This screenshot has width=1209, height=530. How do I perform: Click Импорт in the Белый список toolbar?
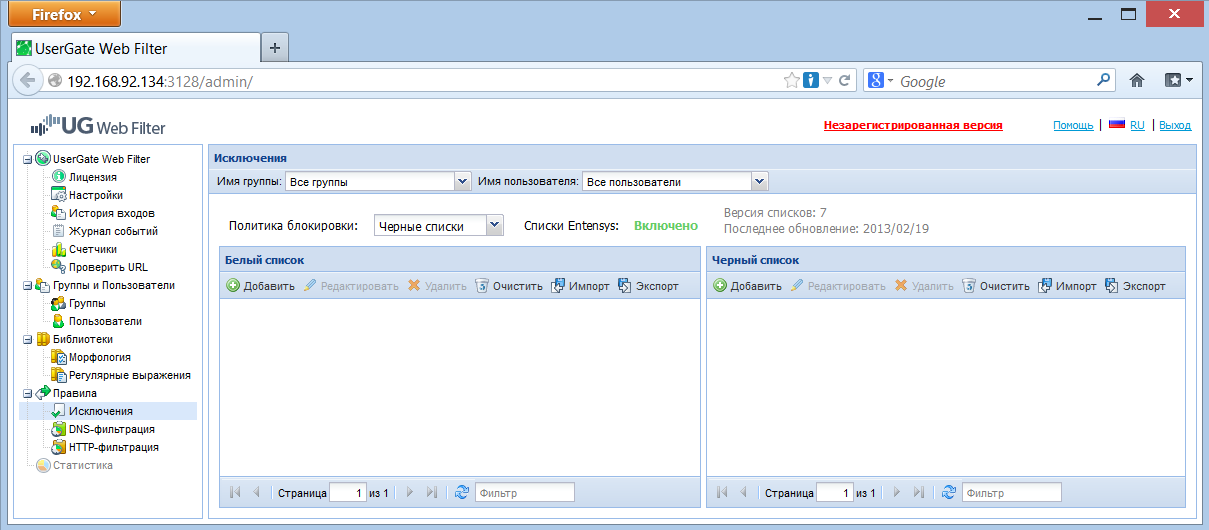tap(580, 286)
